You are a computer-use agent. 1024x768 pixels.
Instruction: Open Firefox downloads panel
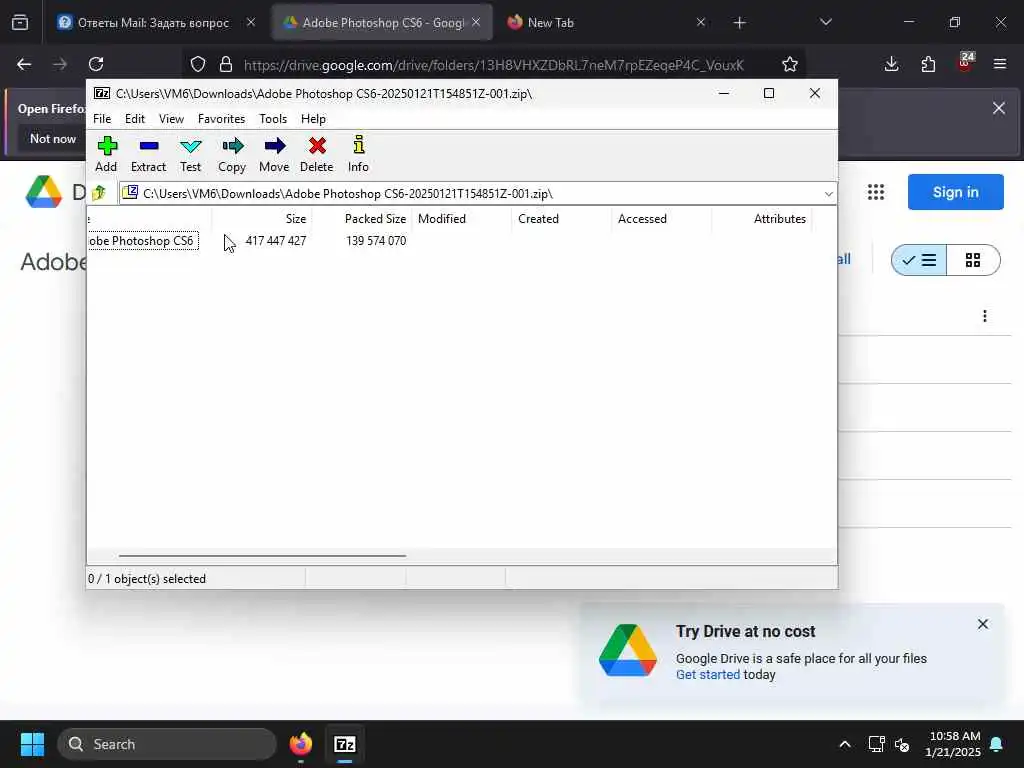[x=891, y=64]
